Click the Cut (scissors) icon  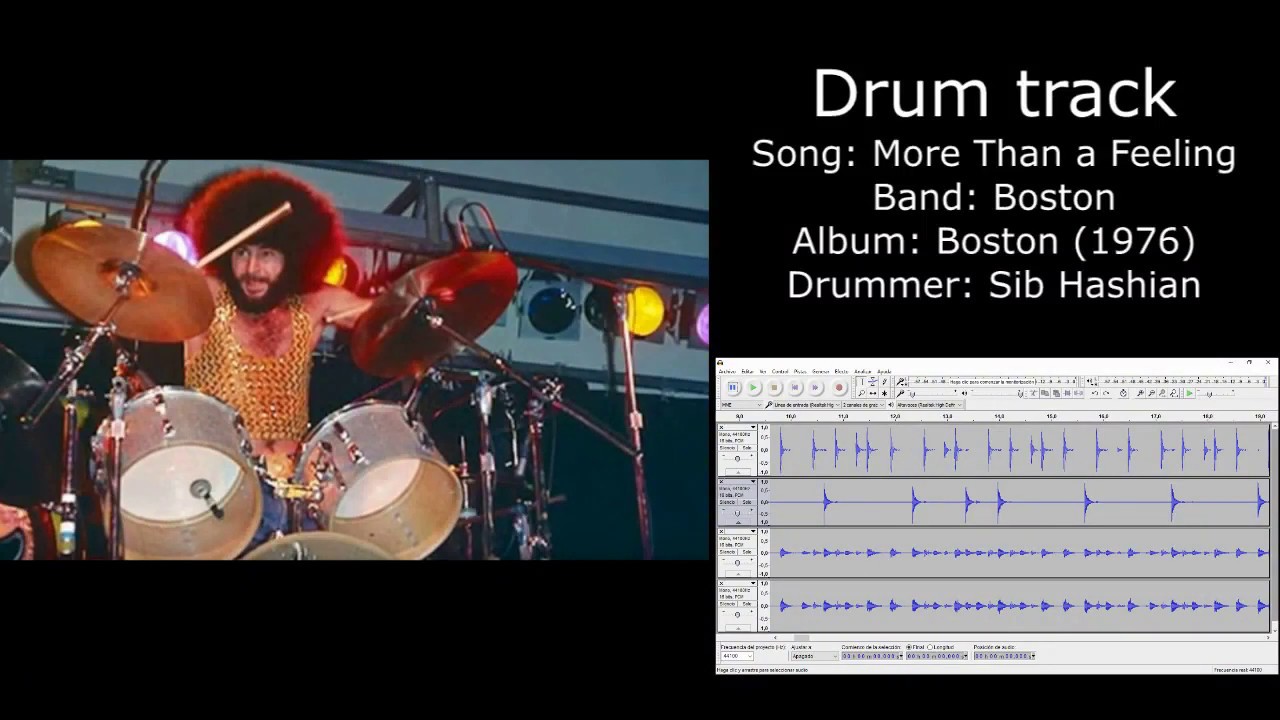point(1033,393)
